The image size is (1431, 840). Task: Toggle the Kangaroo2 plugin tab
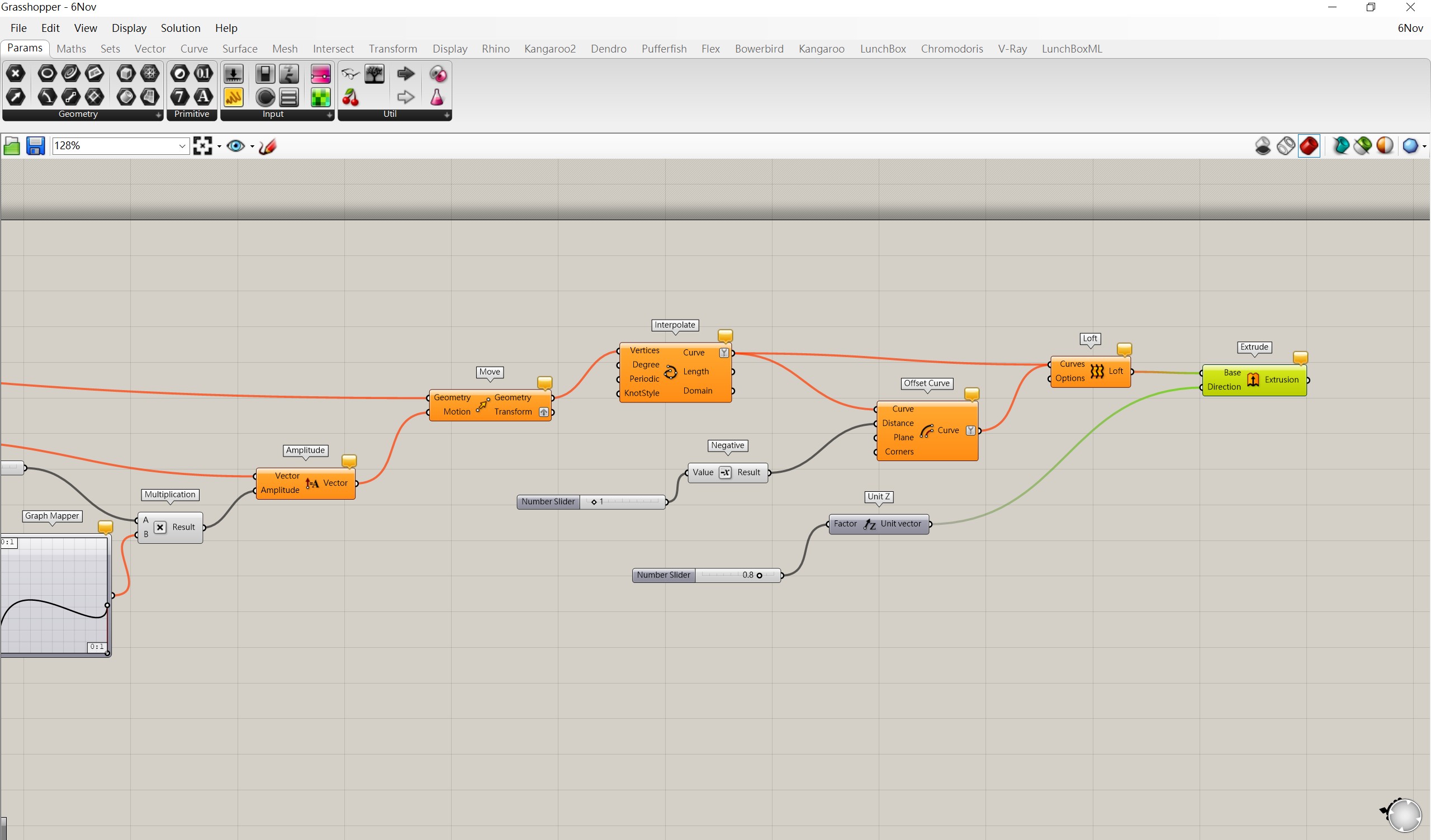point(550,48)
